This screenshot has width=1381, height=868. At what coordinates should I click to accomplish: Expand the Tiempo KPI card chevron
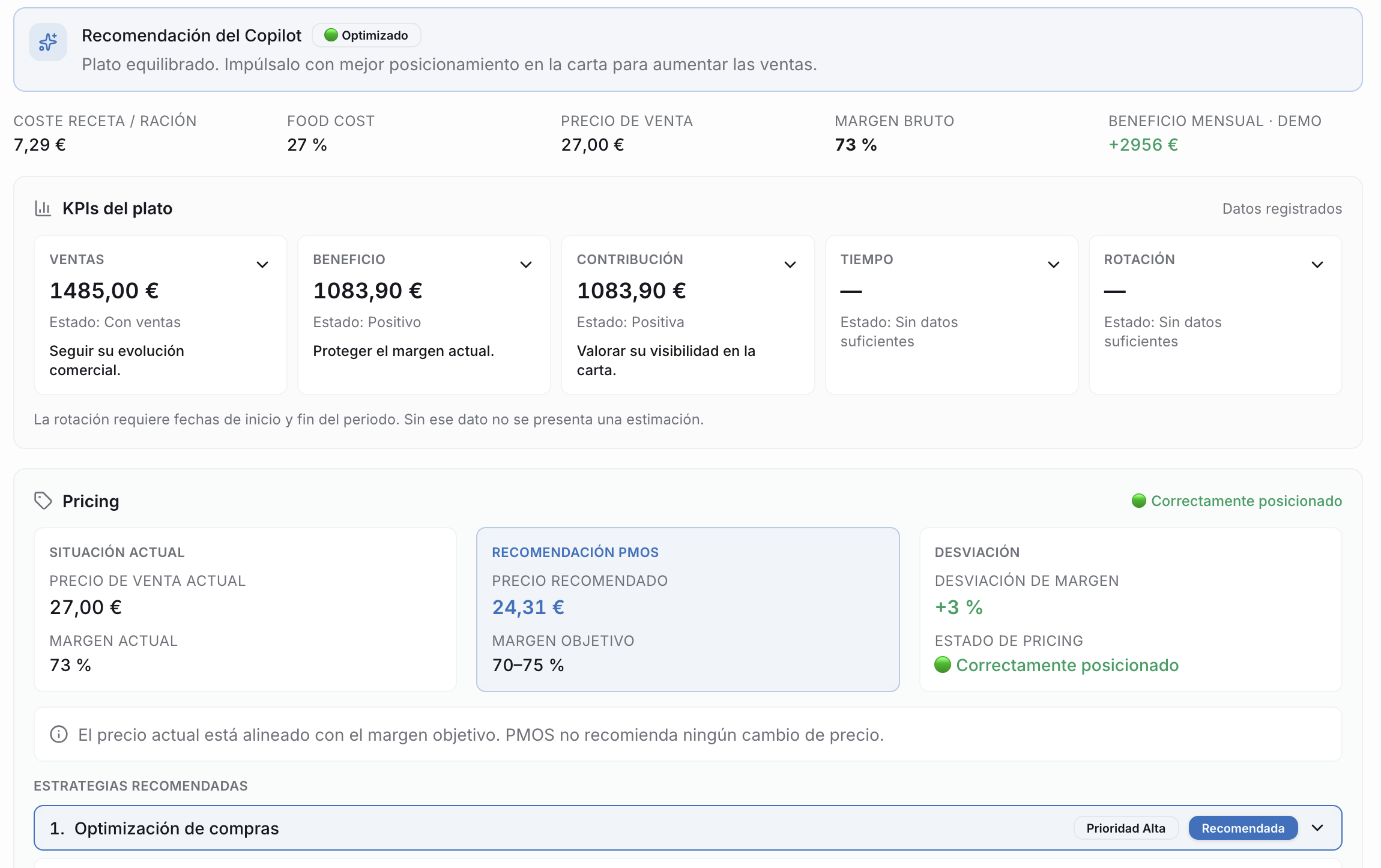(x=1054, y=265)
